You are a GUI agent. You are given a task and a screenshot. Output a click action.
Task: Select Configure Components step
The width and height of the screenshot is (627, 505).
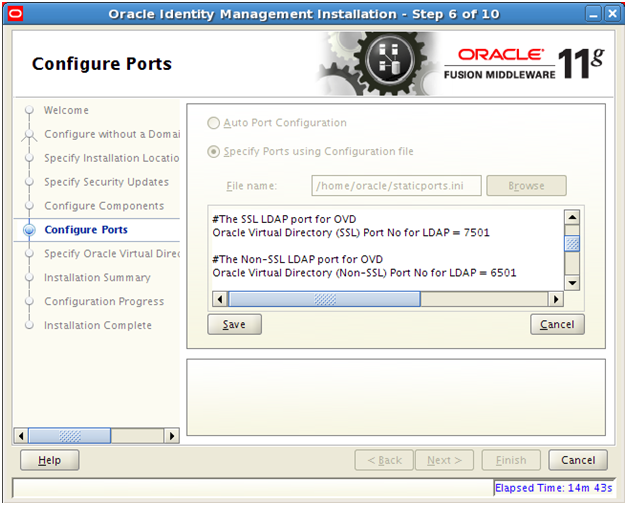[x=104, y=206]
